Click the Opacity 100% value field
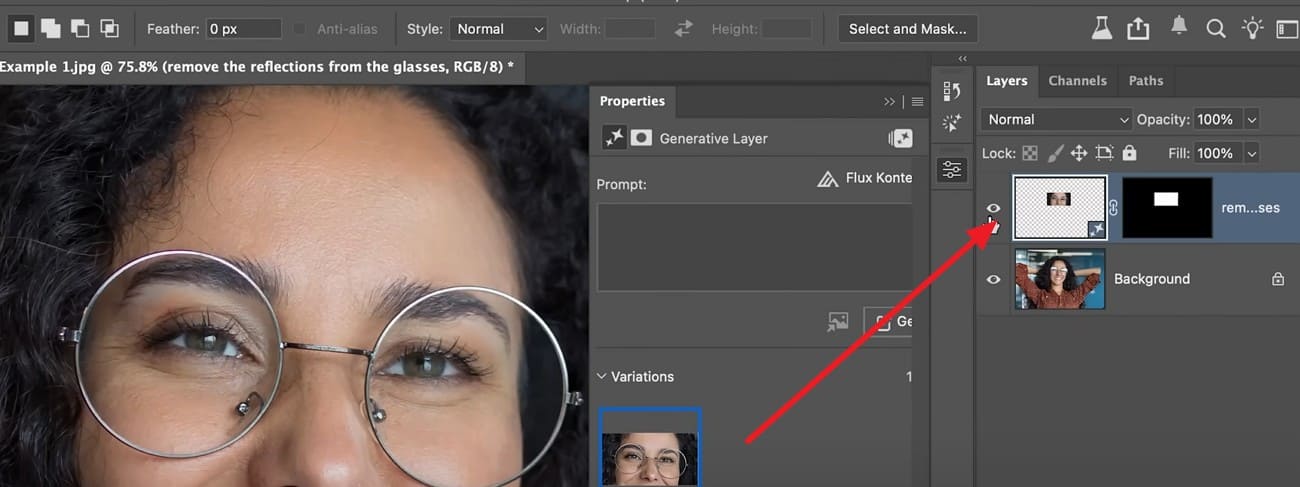This screenshot has width=1300, height=487. (x=1217, y=120)
